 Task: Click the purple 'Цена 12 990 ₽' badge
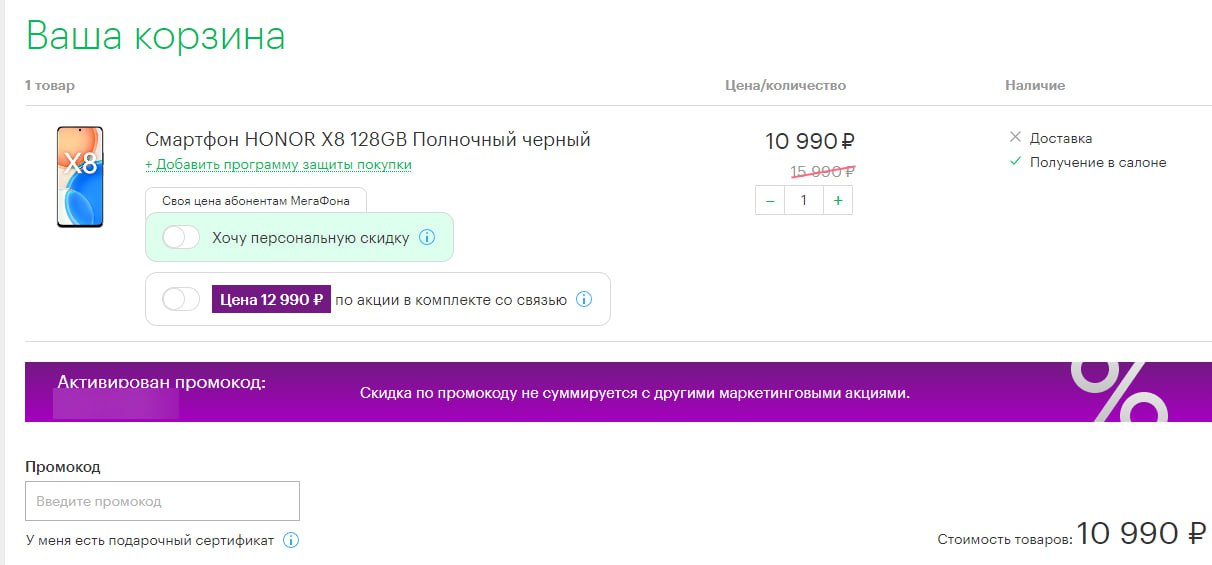click(271, 299)
